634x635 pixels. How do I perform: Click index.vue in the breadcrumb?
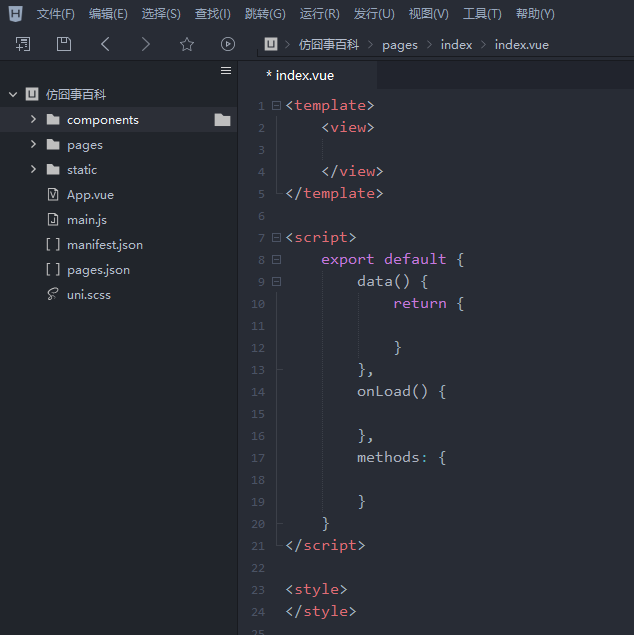pyautogui.click(x=521, y=45)
